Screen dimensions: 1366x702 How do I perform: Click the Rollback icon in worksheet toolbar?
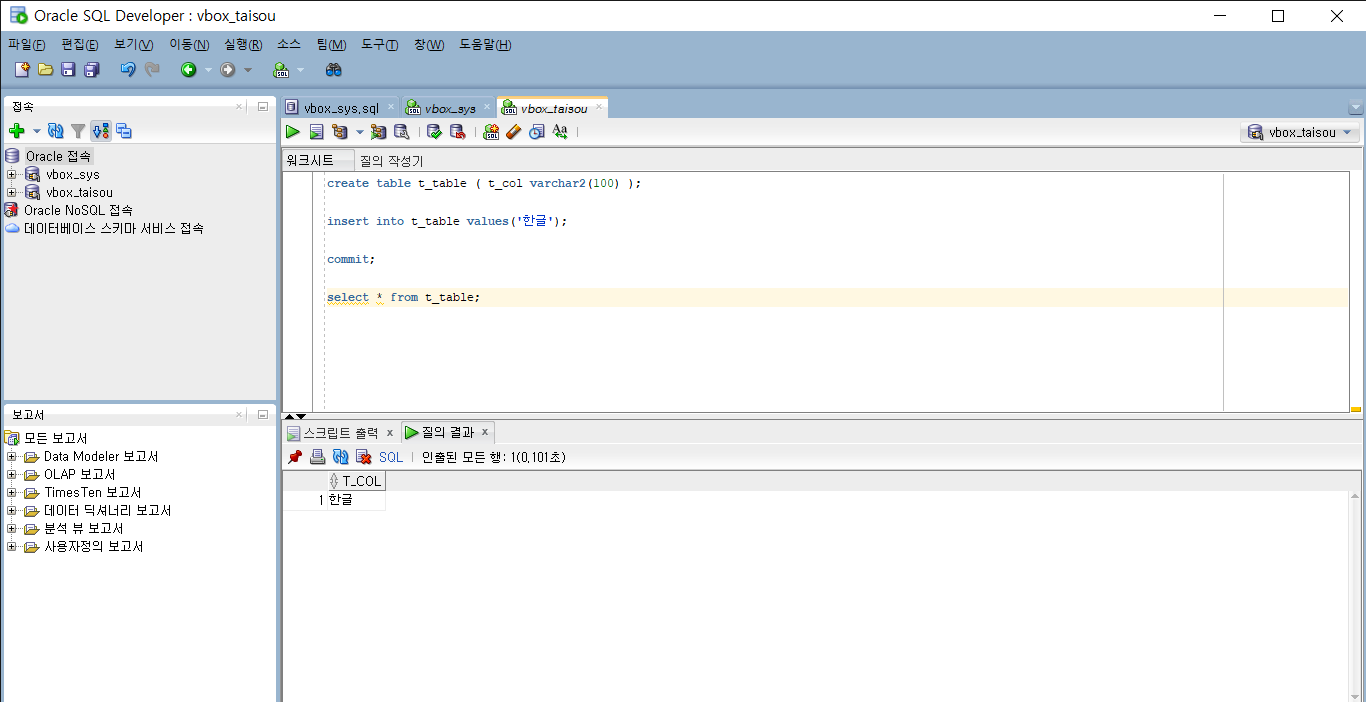457,132
